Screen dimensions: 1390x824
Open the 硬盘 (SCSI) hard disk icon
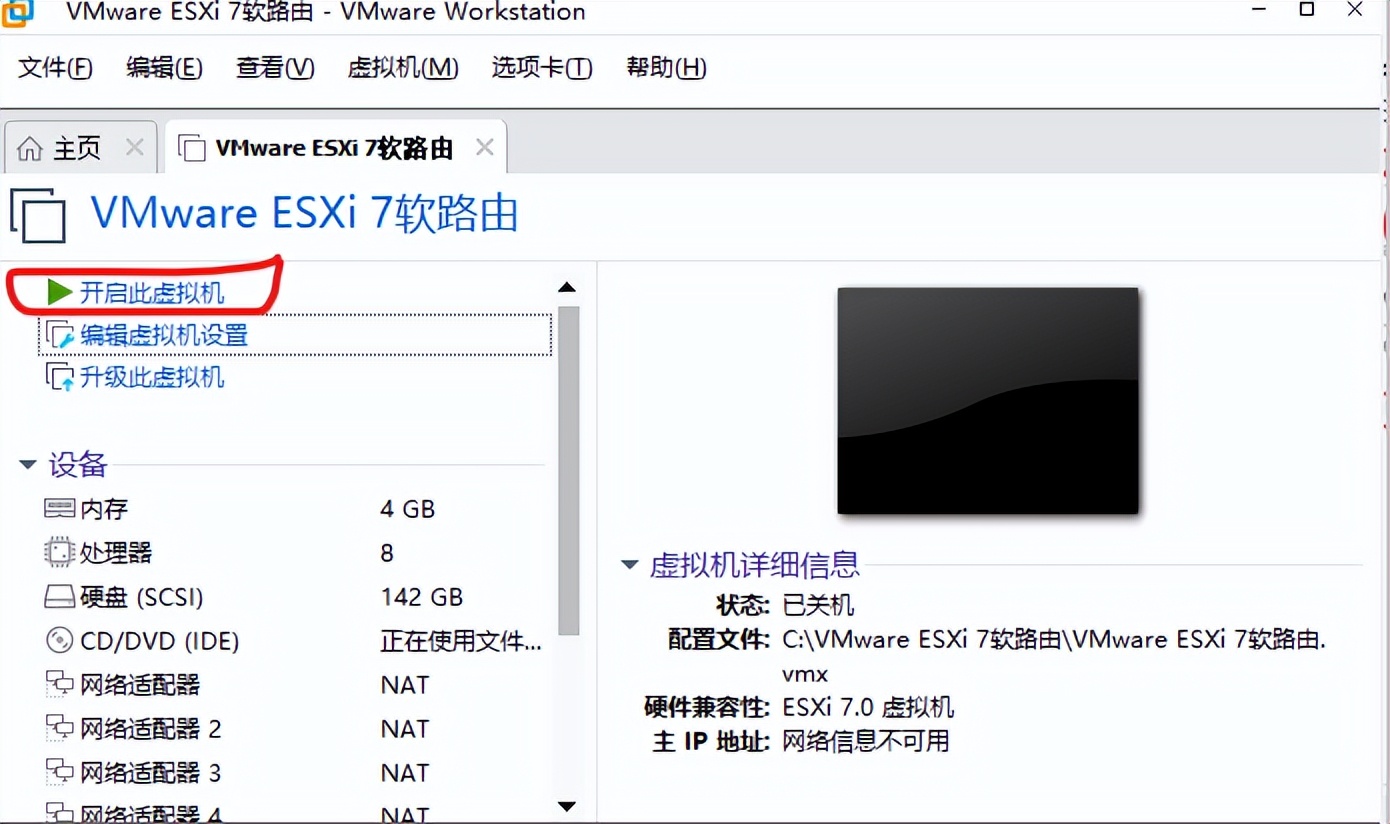59,596
